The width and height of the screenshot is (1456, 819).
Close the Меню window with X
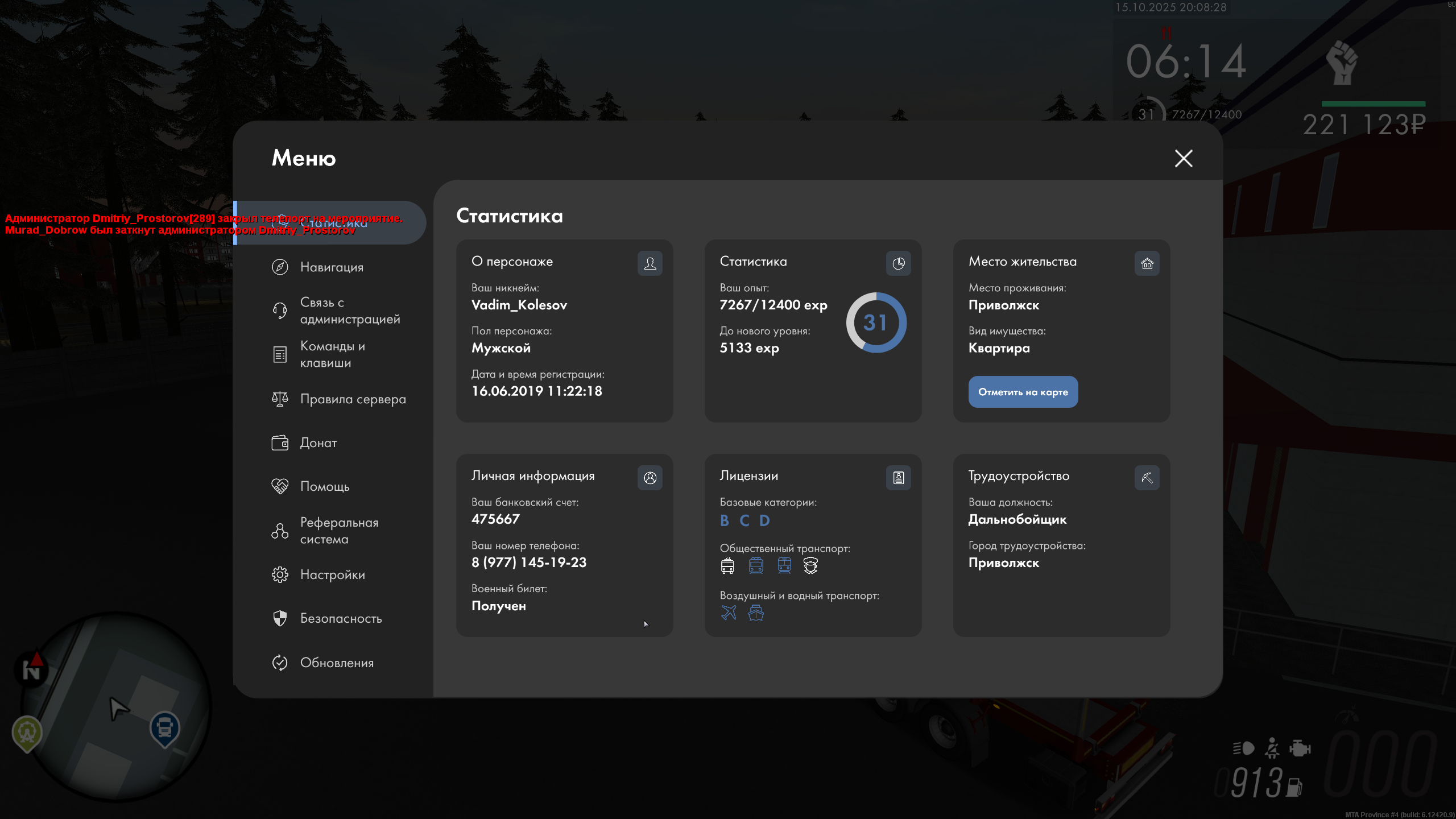(x=1184, y=158)
